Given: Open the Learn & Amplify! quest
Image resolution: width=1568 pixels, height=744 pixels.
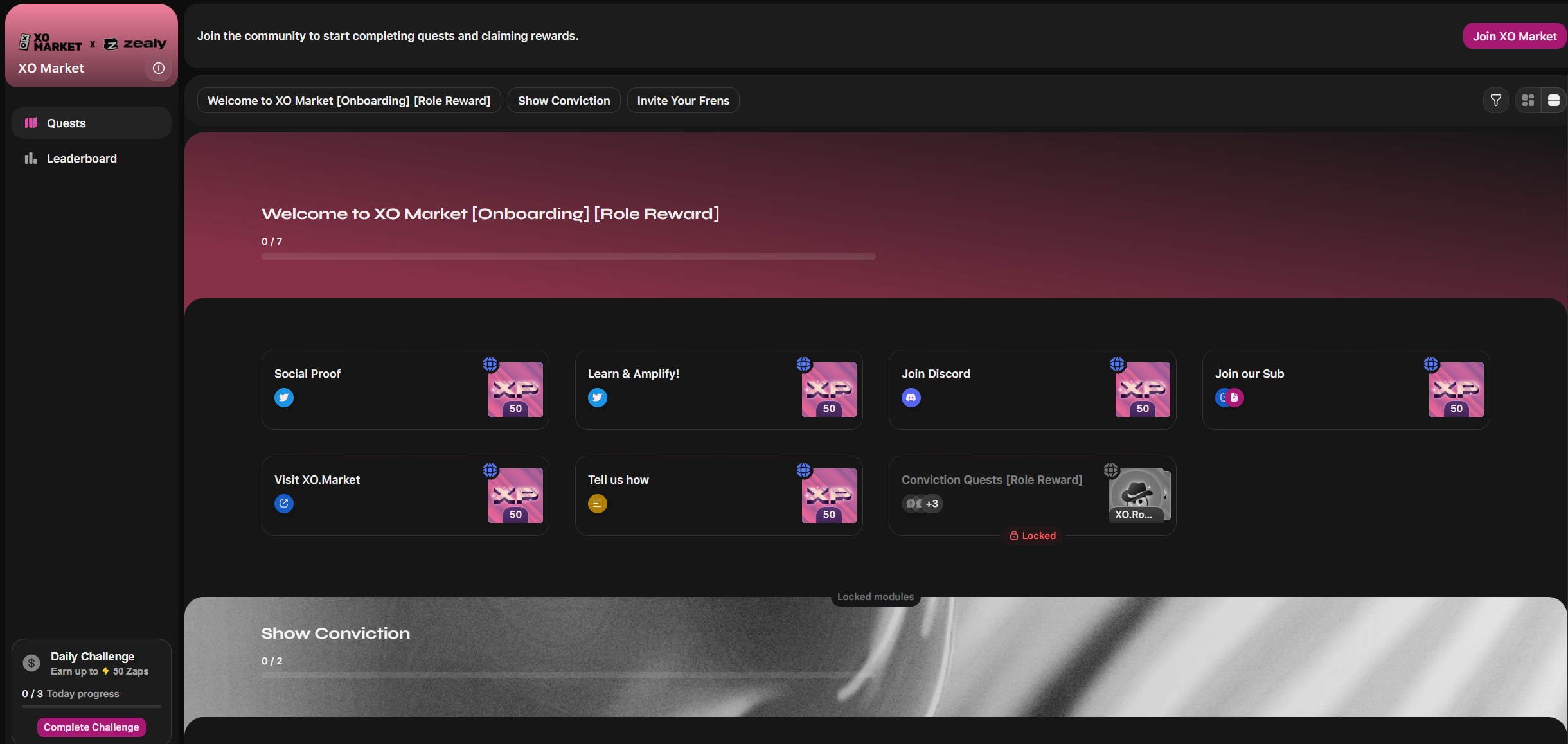Looking at the screenshot, I should coord(719,389).
